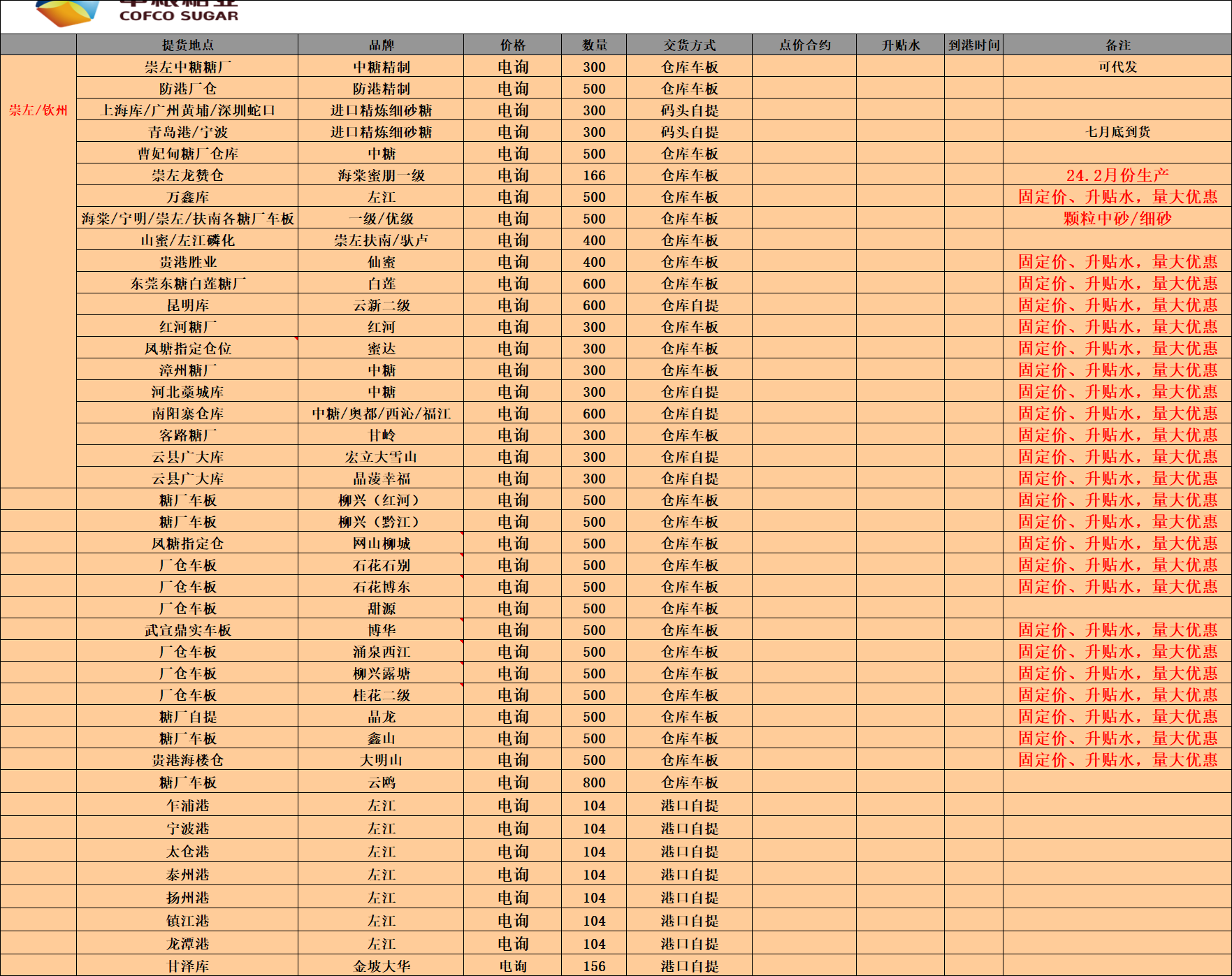Select the 金坡大华 brand cell

pyautogui.click(x=381, y=966)
